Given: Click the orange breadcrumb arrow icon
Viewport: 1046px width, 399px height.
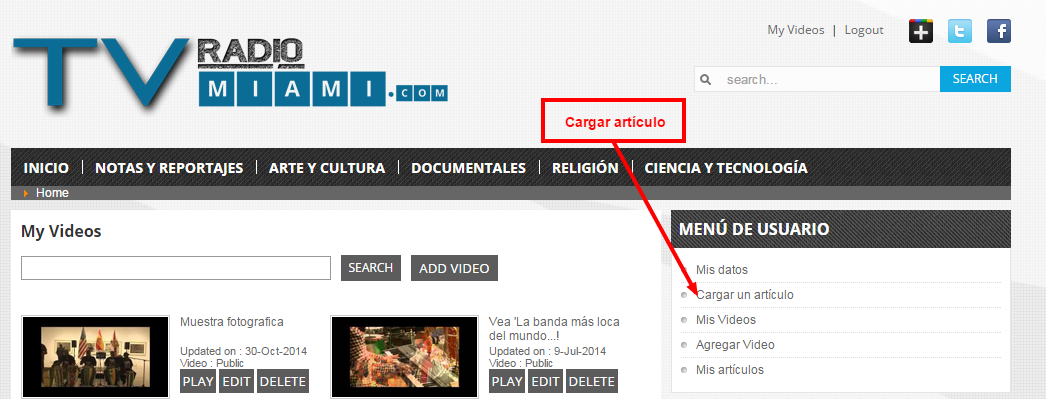Looking at the screenshot, I should (x=26, y=193).
